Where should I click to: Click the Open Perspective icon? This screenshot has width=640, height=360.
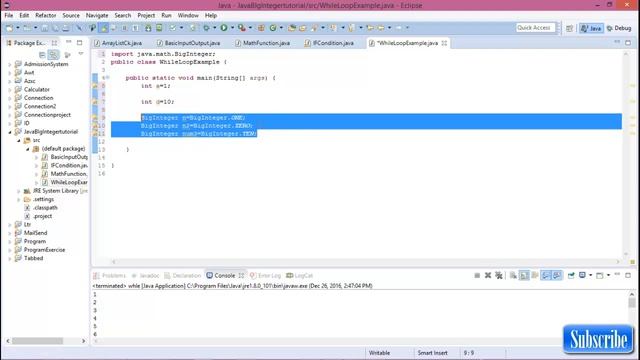(x=569, y=28)
